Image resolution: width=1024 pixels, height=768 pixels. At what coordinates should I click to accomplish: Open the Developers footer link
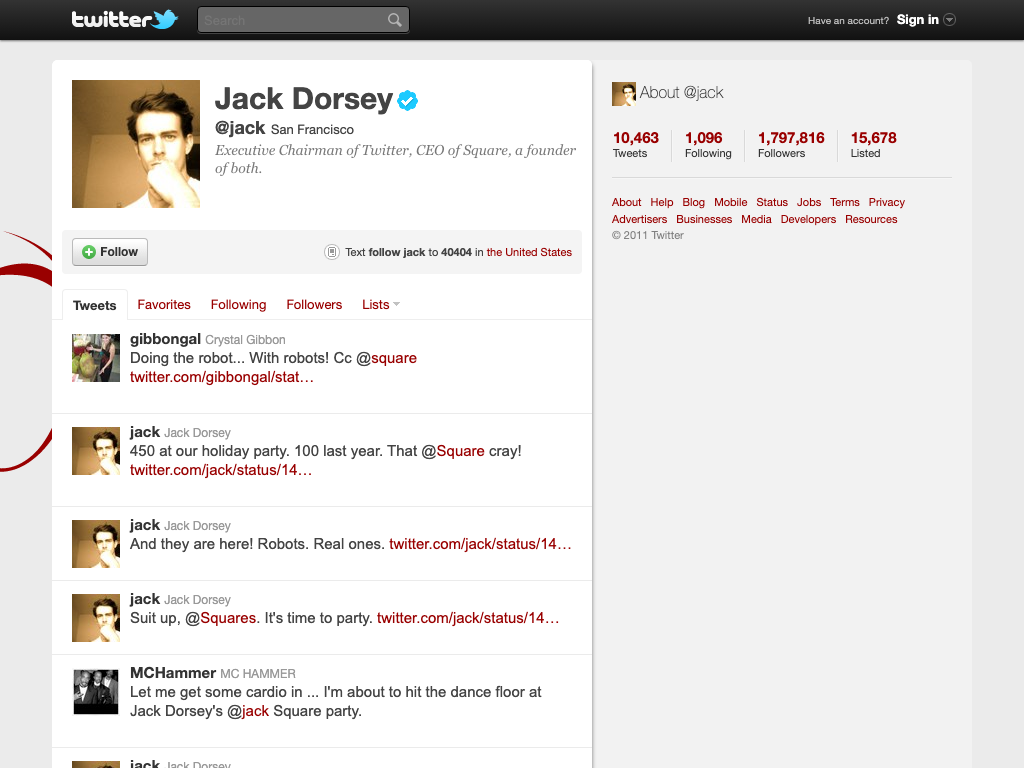point(808,219)
